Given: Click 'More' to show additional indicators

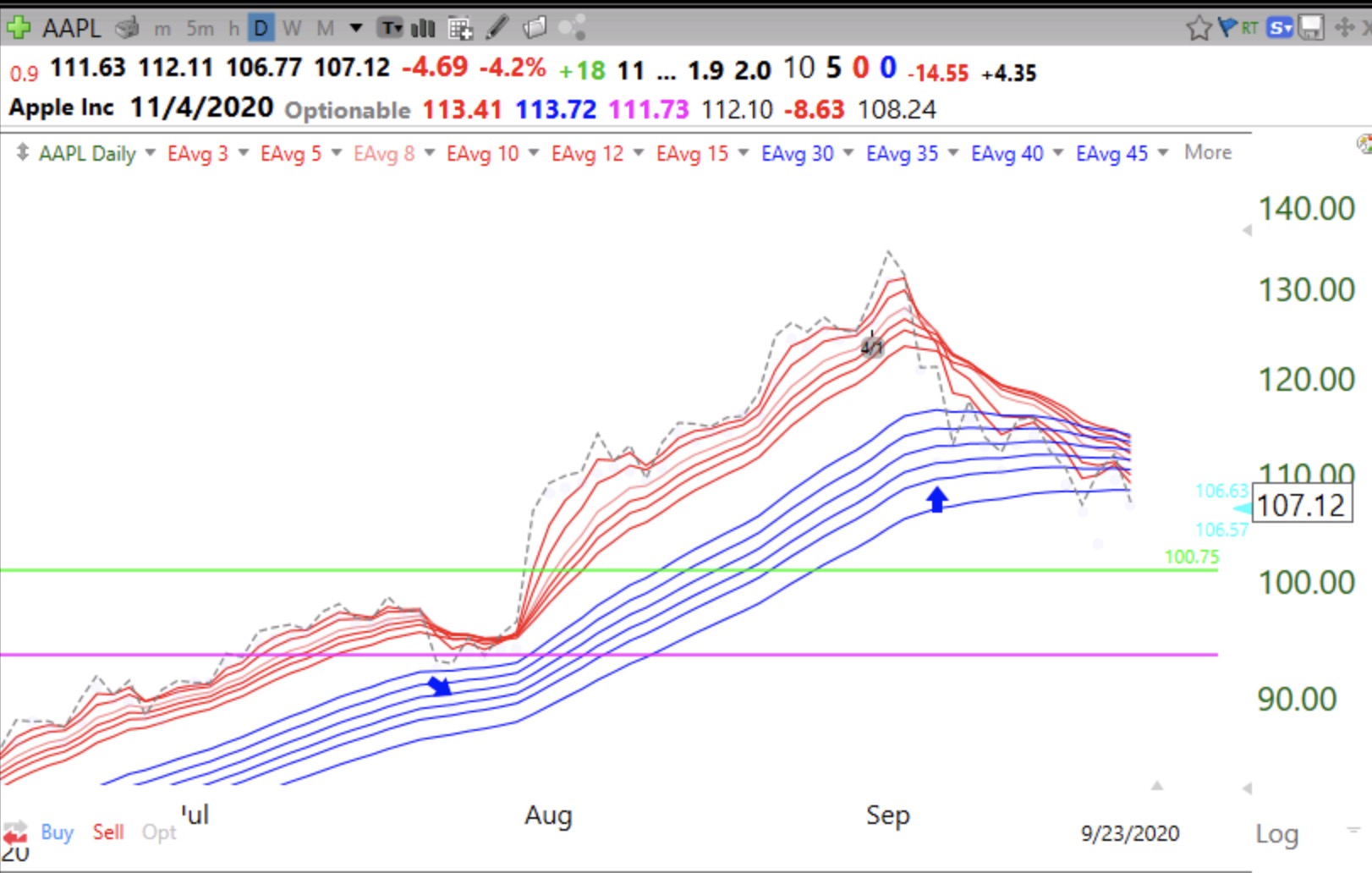Looking at the screenshot, I should (1208, 152).
